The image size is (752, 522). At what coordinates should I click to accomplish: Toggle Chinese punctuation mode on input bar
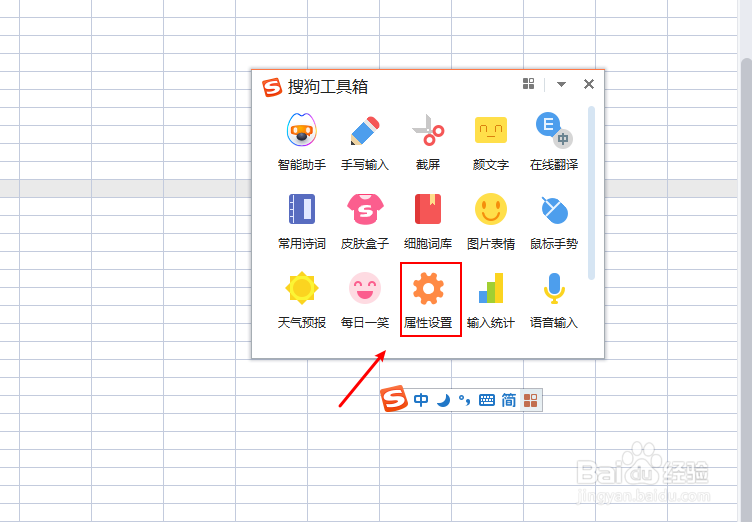(464, 400)
